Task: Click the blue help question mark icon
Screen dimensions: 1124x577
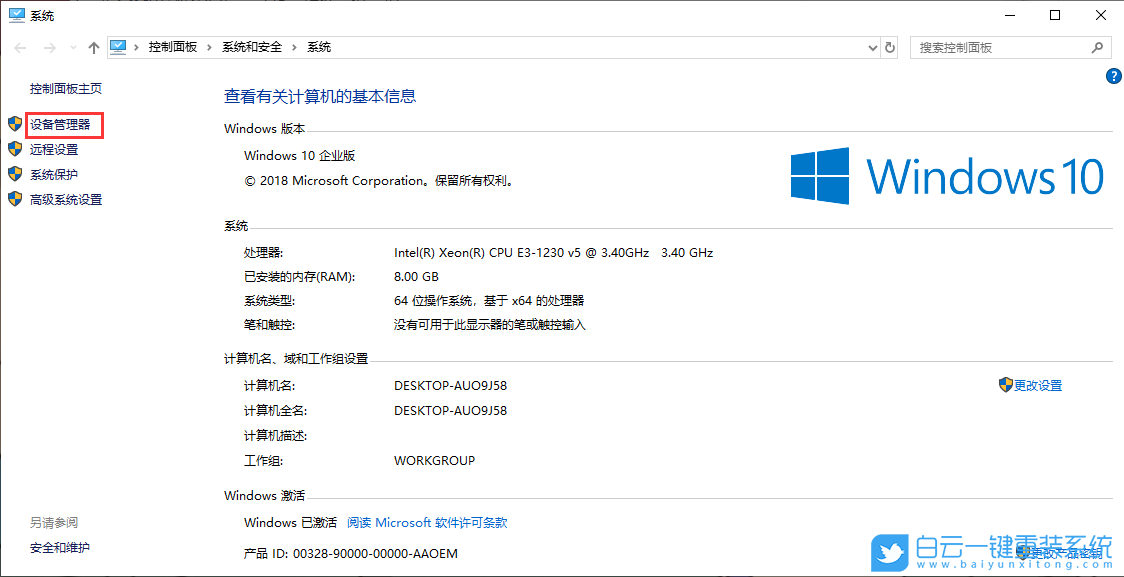Action: click(x=1113, y=76)
